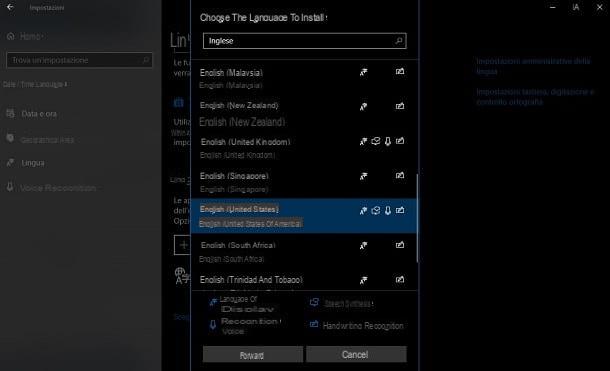This screenshot has width=610, height=371.
Task: Click the language search box containing 'Inglese'
Action: [305, 41]
